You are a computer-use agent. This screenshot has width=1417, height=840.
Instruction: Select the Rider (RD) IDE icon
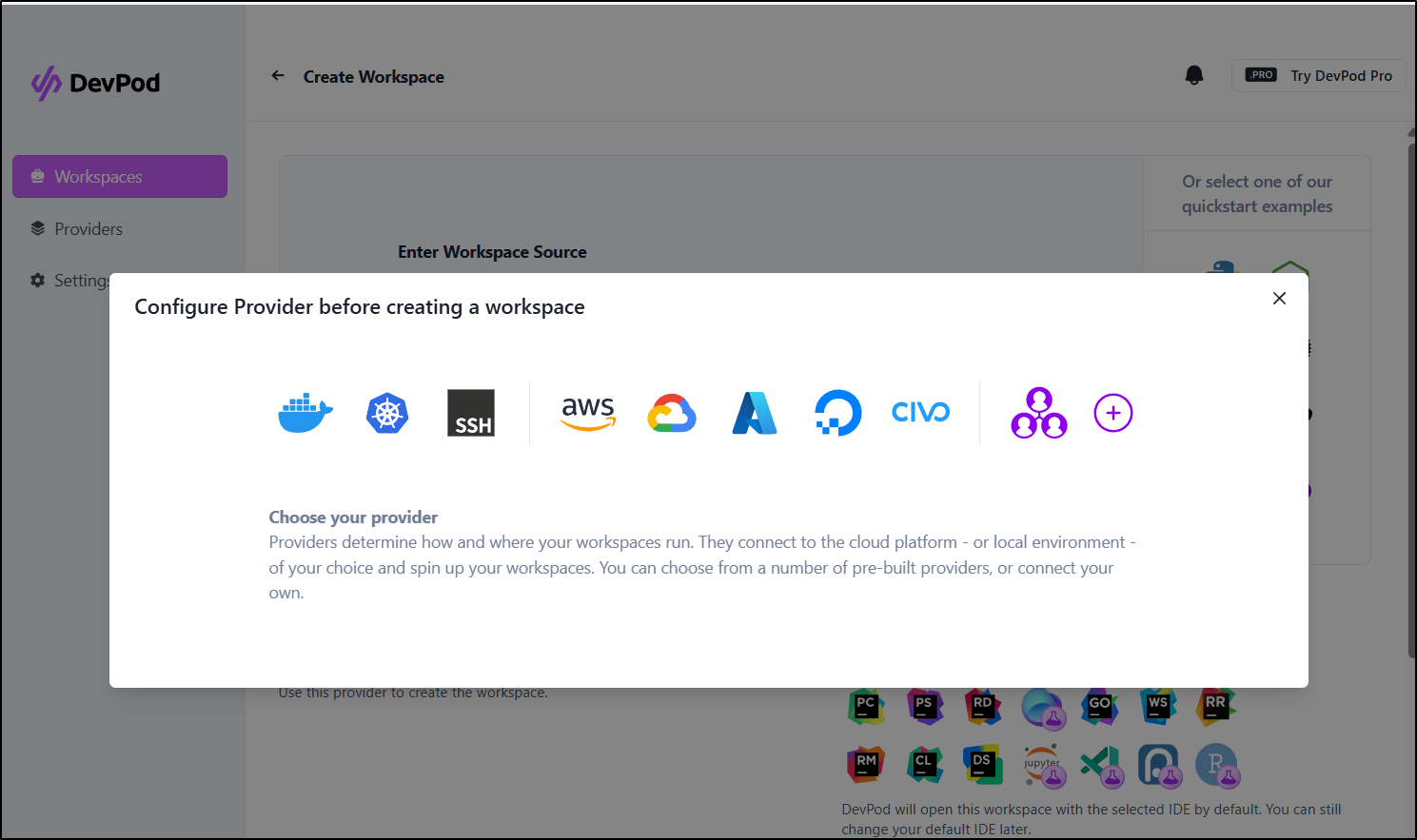pos(983,707)
